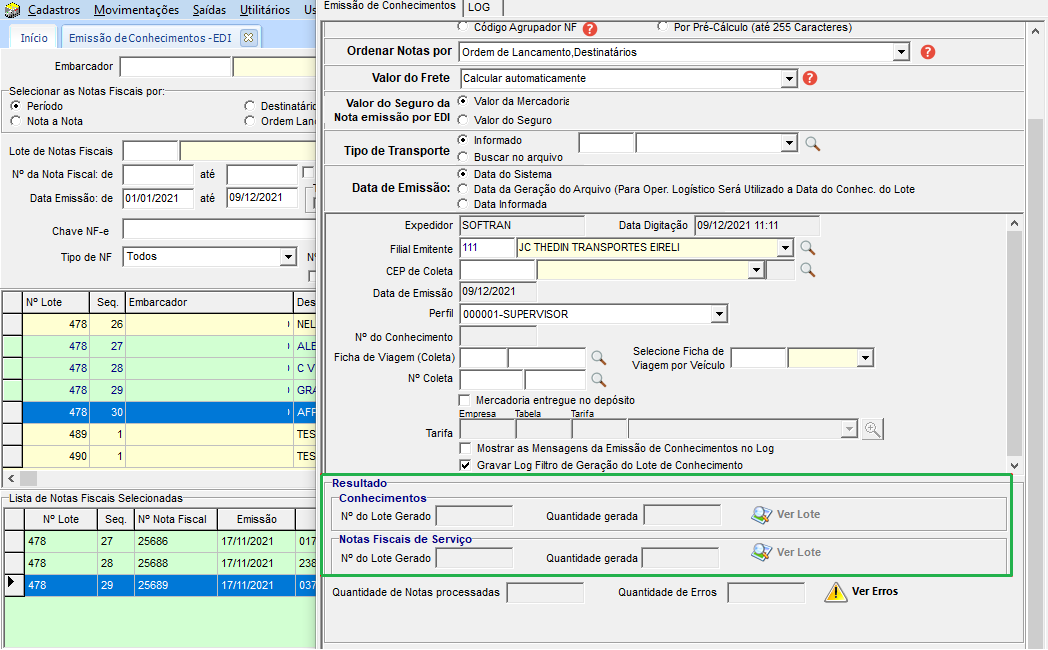Click the outer panel vertical scrollbar

1035,381
